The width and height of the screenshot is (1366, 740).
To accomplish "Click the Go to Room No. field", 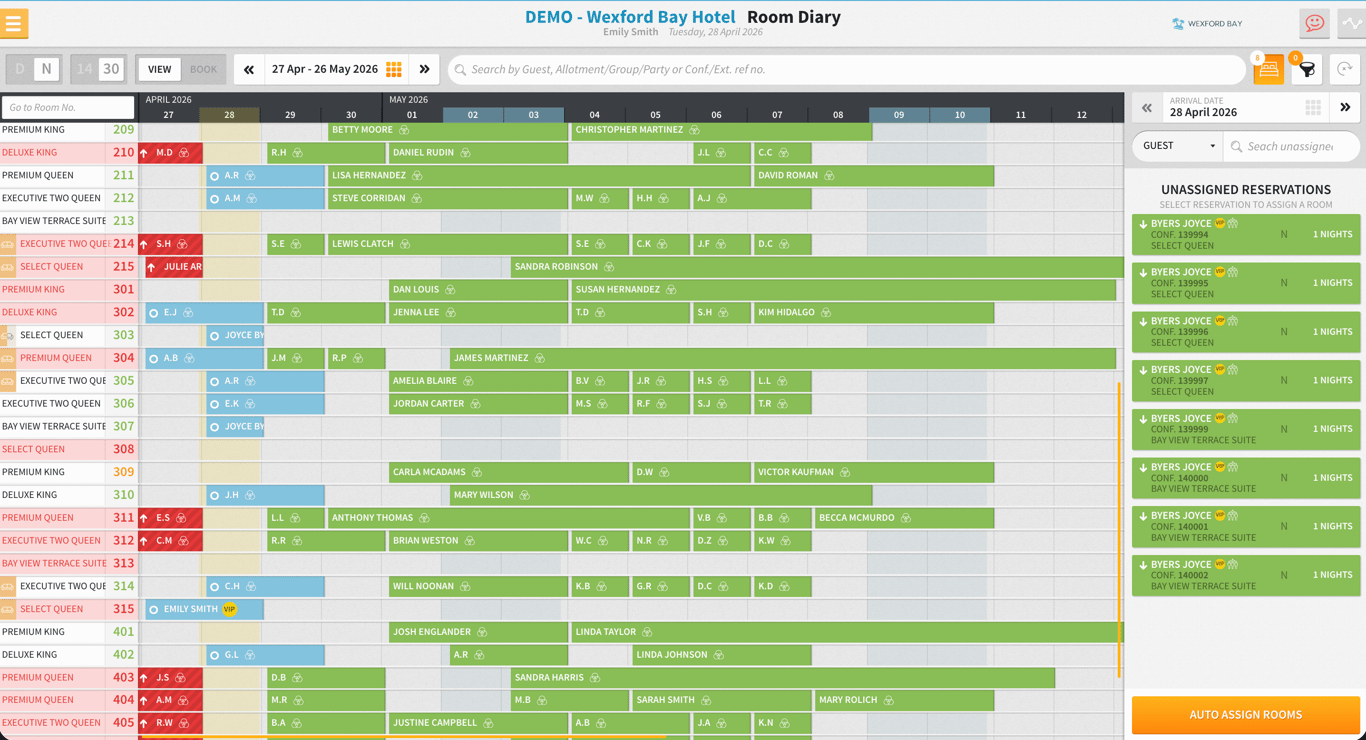I will [68, 107].
